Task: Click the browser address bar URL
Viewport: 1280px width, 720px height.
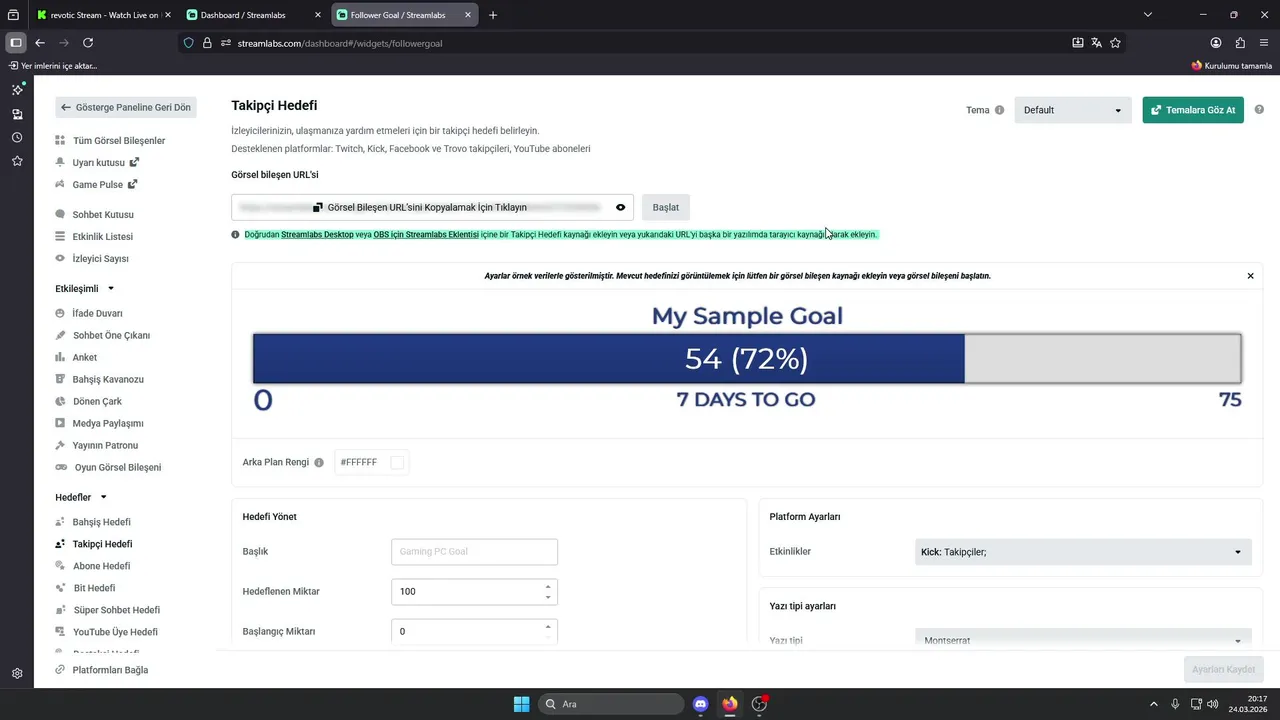Action: point(340,43)
